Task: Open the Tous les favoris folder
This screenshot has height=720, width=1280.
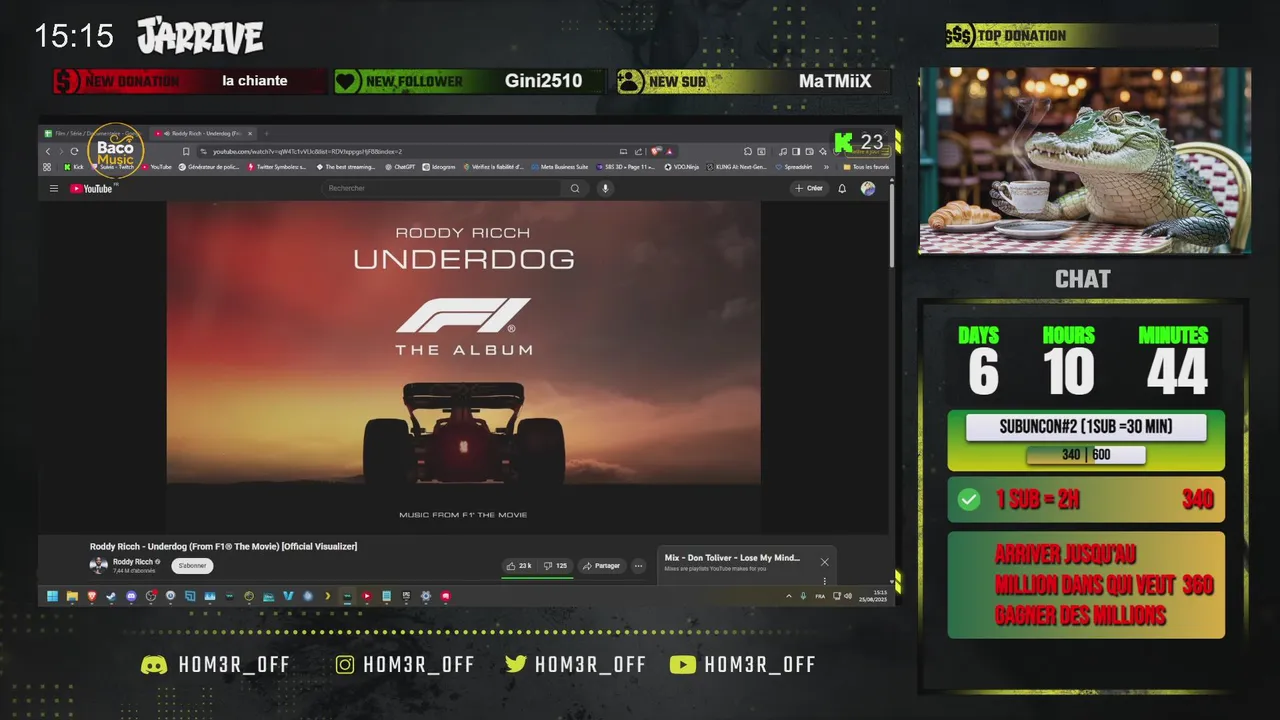Action: [867, 167]
